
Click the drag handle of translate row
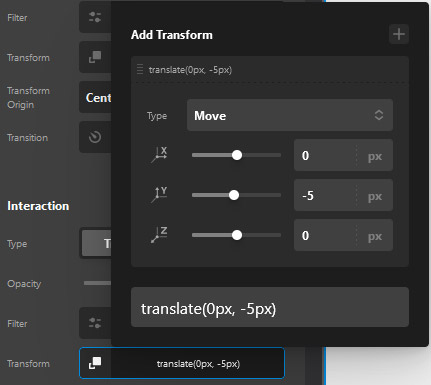coord(140,69)
